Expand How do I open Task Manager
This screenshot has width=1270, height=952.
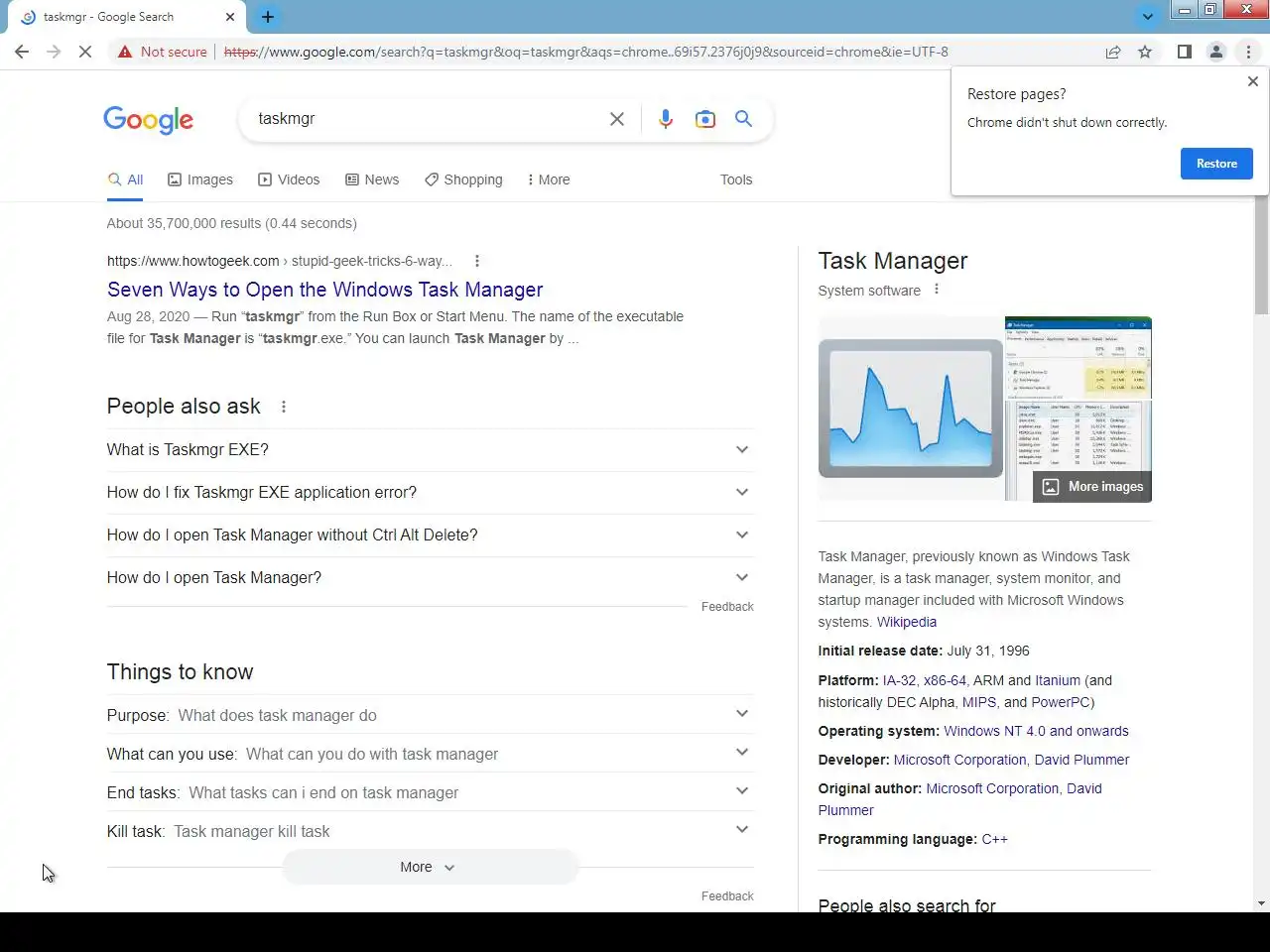[x=431, y=577]
